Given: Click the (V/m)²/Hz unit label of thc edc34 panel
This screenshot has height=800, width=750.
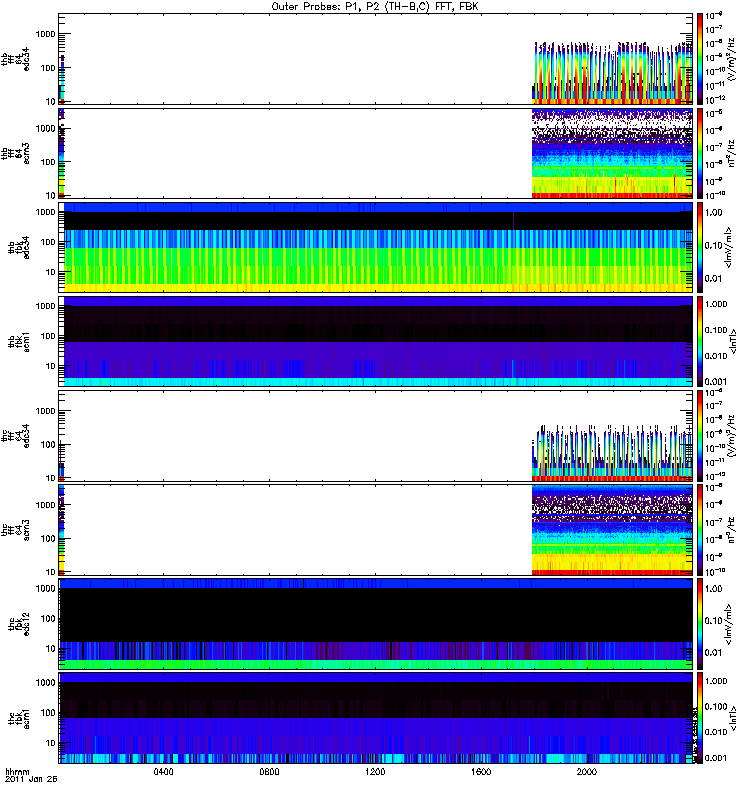Looking at the screenshot, I should (731, 436).
